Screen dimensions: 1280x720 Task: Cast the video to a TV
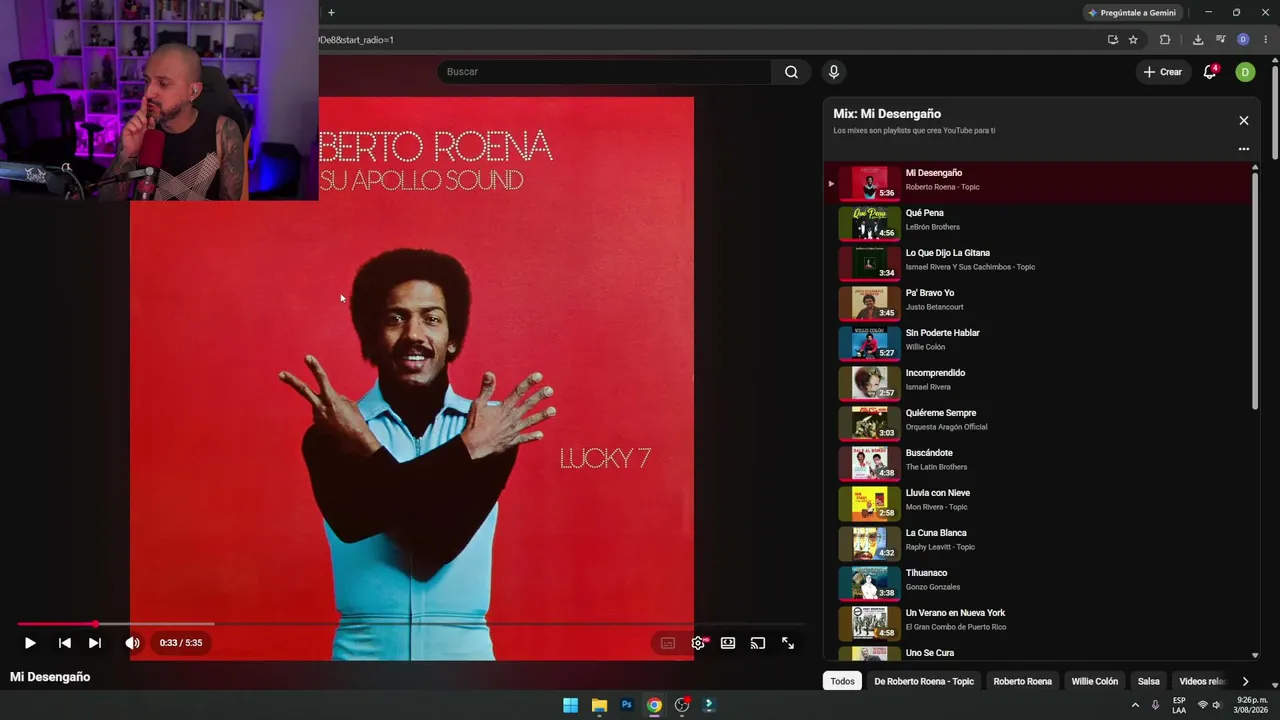[758, 643]
